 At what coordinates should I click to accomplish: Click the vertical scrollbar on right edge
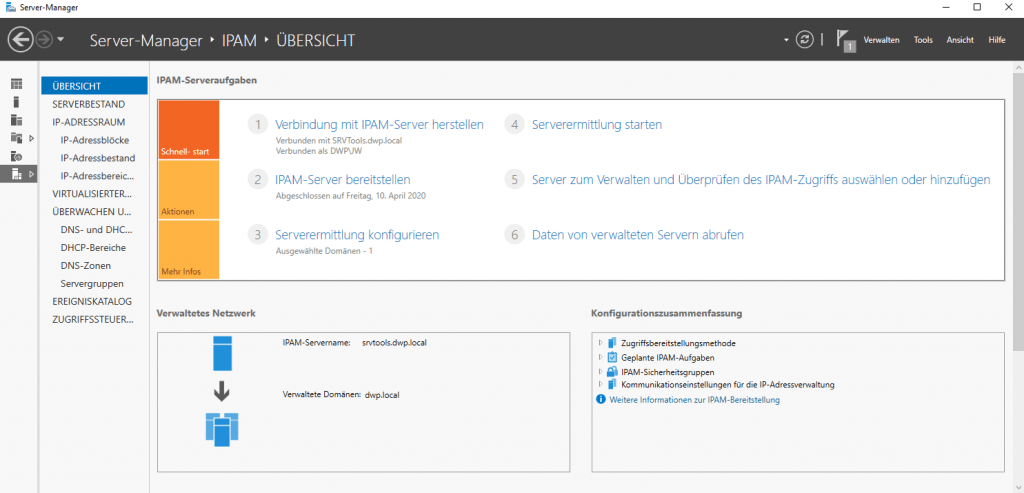pyautogui.click(x=1018, y=212)
